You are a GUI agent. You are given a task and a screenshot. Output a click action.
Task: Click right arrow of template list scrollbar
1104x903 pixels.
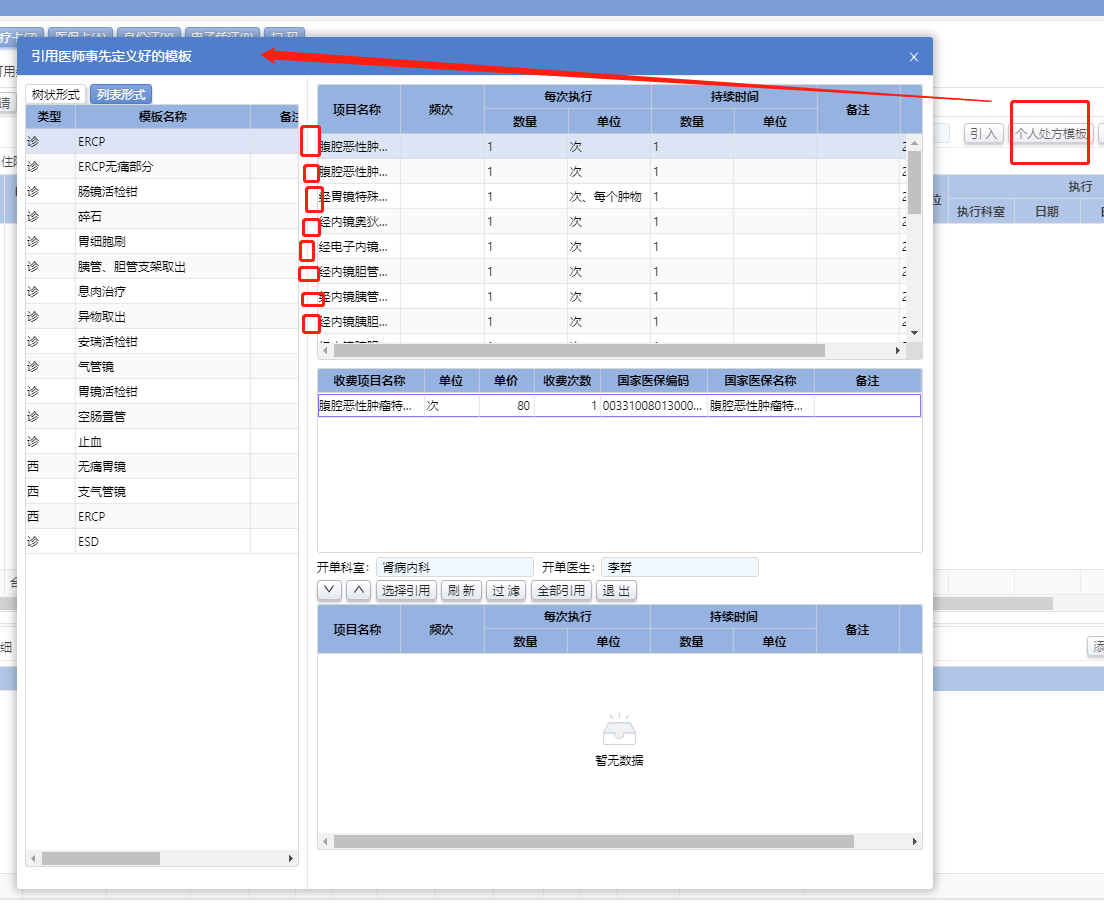[x=291, y=859]
